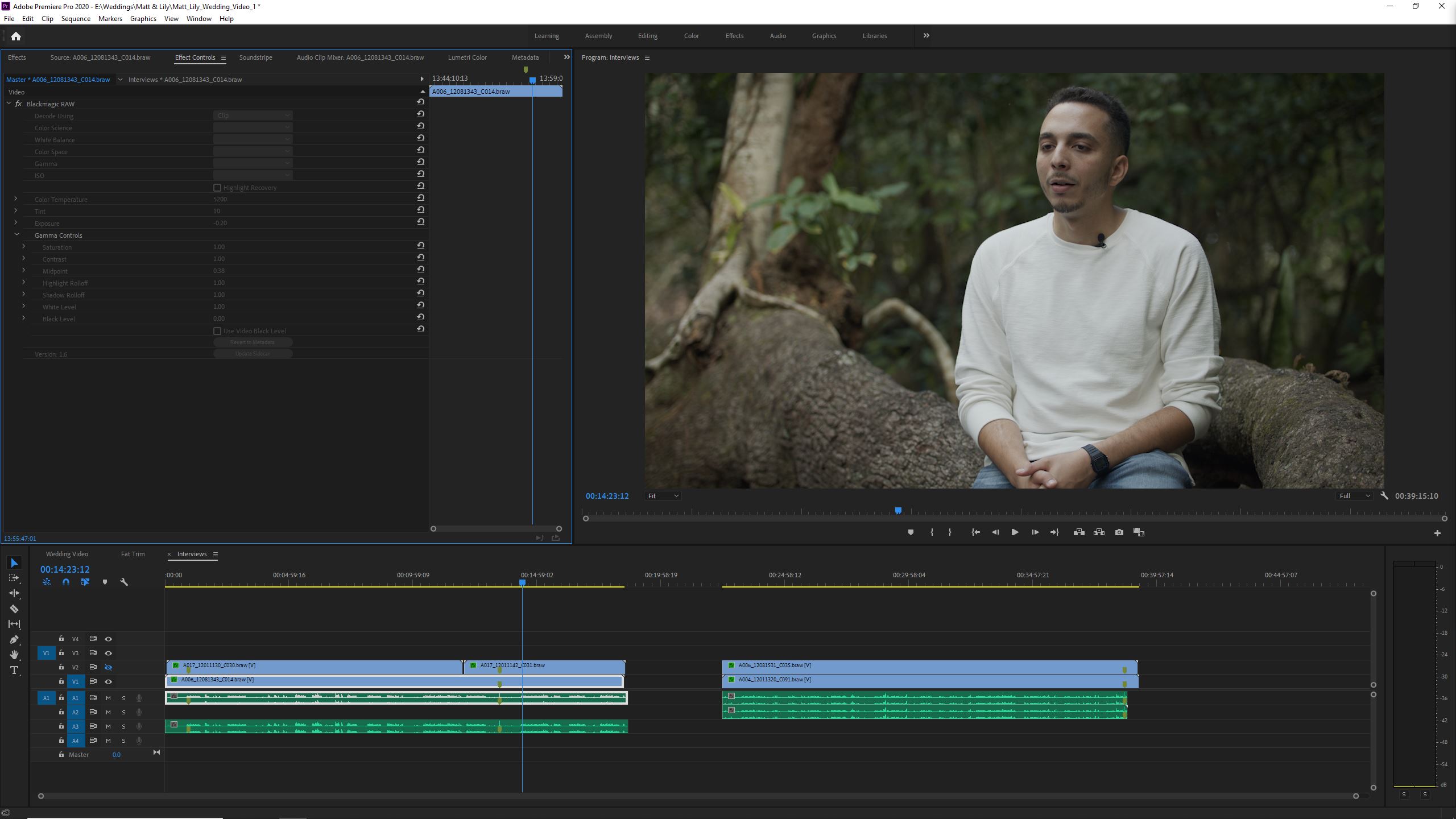Switch to the Lumetri Color tab
This screenshot has width=1456, height=819.
click(x=468, y=57)
